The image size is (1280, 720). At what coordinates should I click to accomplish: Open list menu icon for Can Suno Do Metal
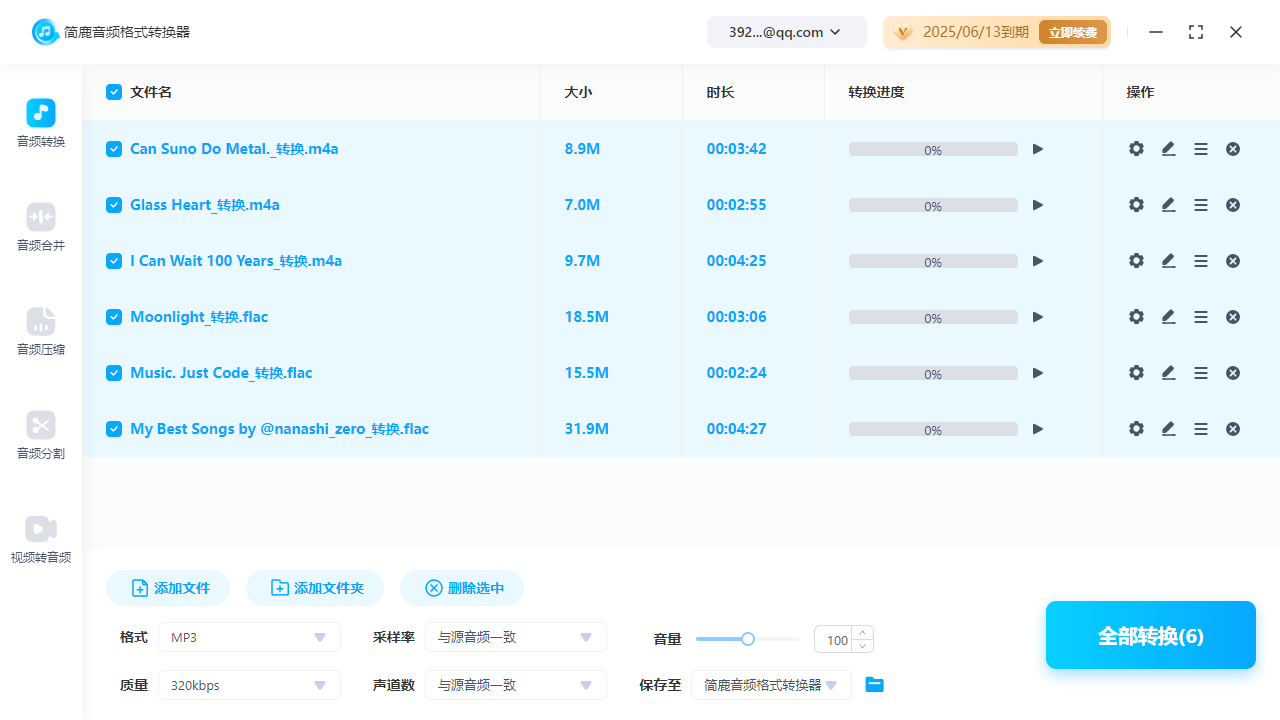point(1201,149)
